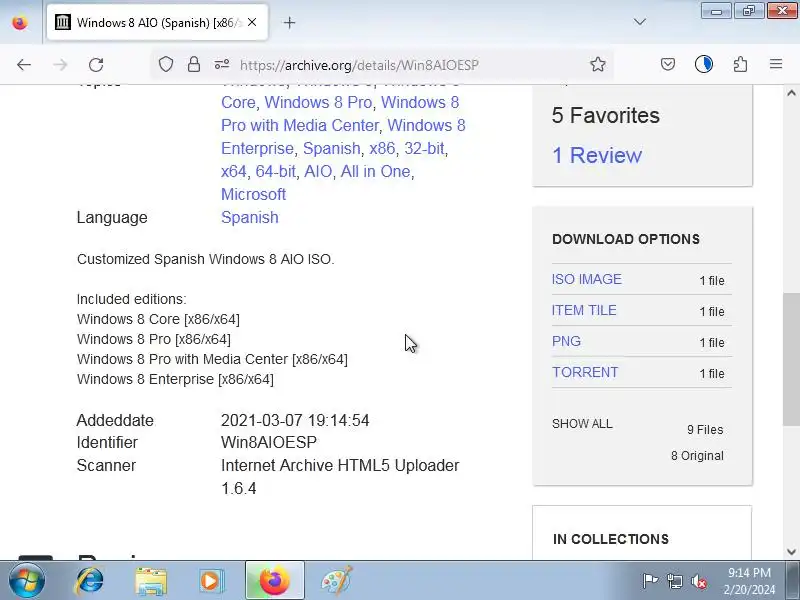Open Action Center flag tray icon
Viewport: 800px width, 600px height.
tap(650, 581)
